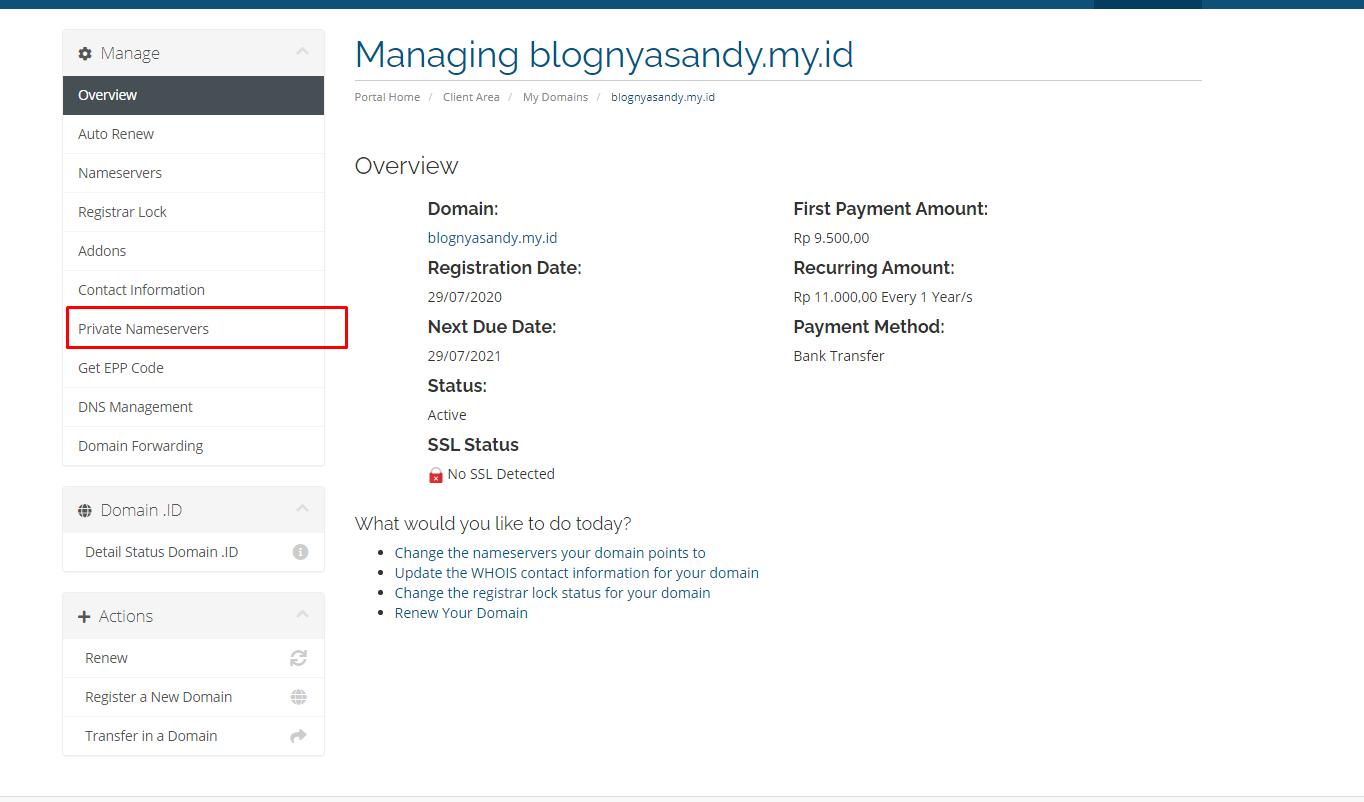Click the globe icon beside Domain .ID

coord(85,511)
